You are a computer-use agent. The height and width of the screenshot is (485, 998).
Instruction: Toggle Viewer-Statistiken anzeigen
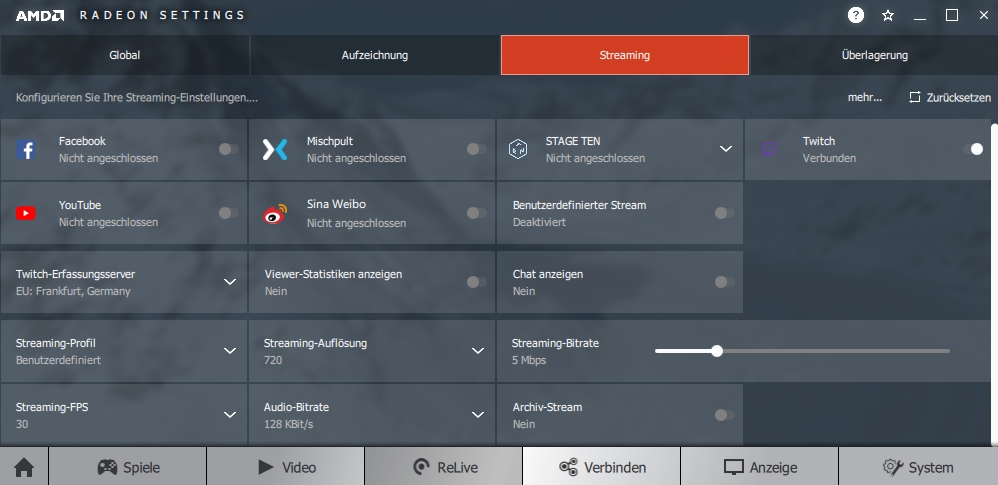coord(477,282)
